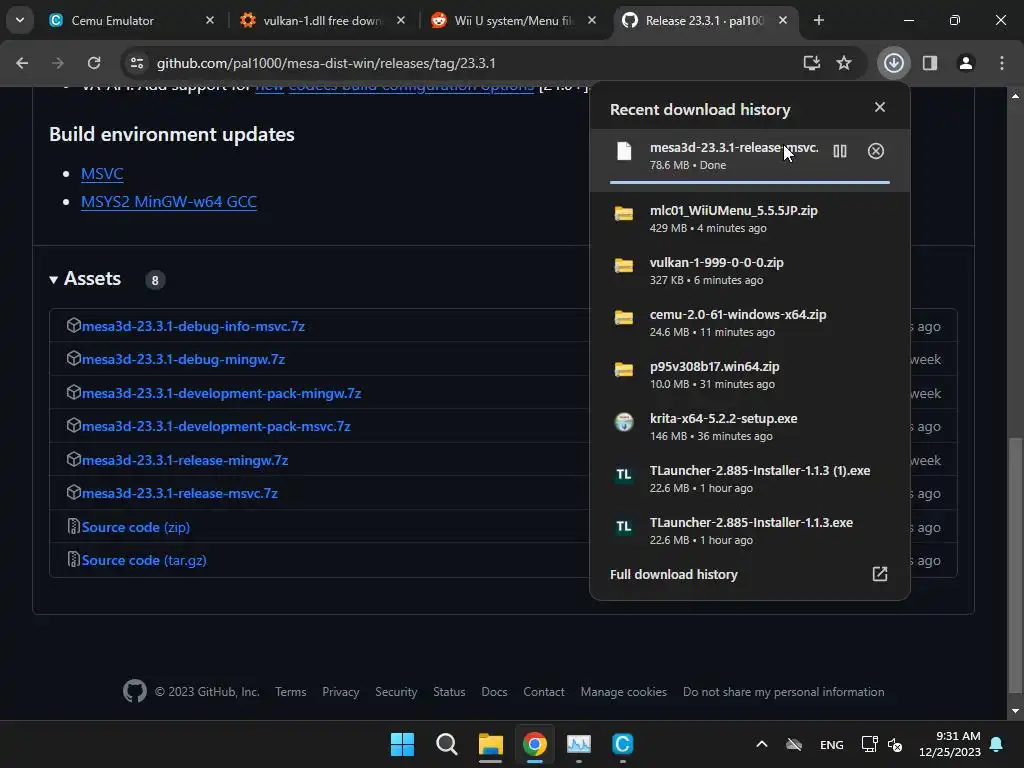Click TLauncher-2.885-Installer-1.1.3 (1).exe icon

point(624,474)
